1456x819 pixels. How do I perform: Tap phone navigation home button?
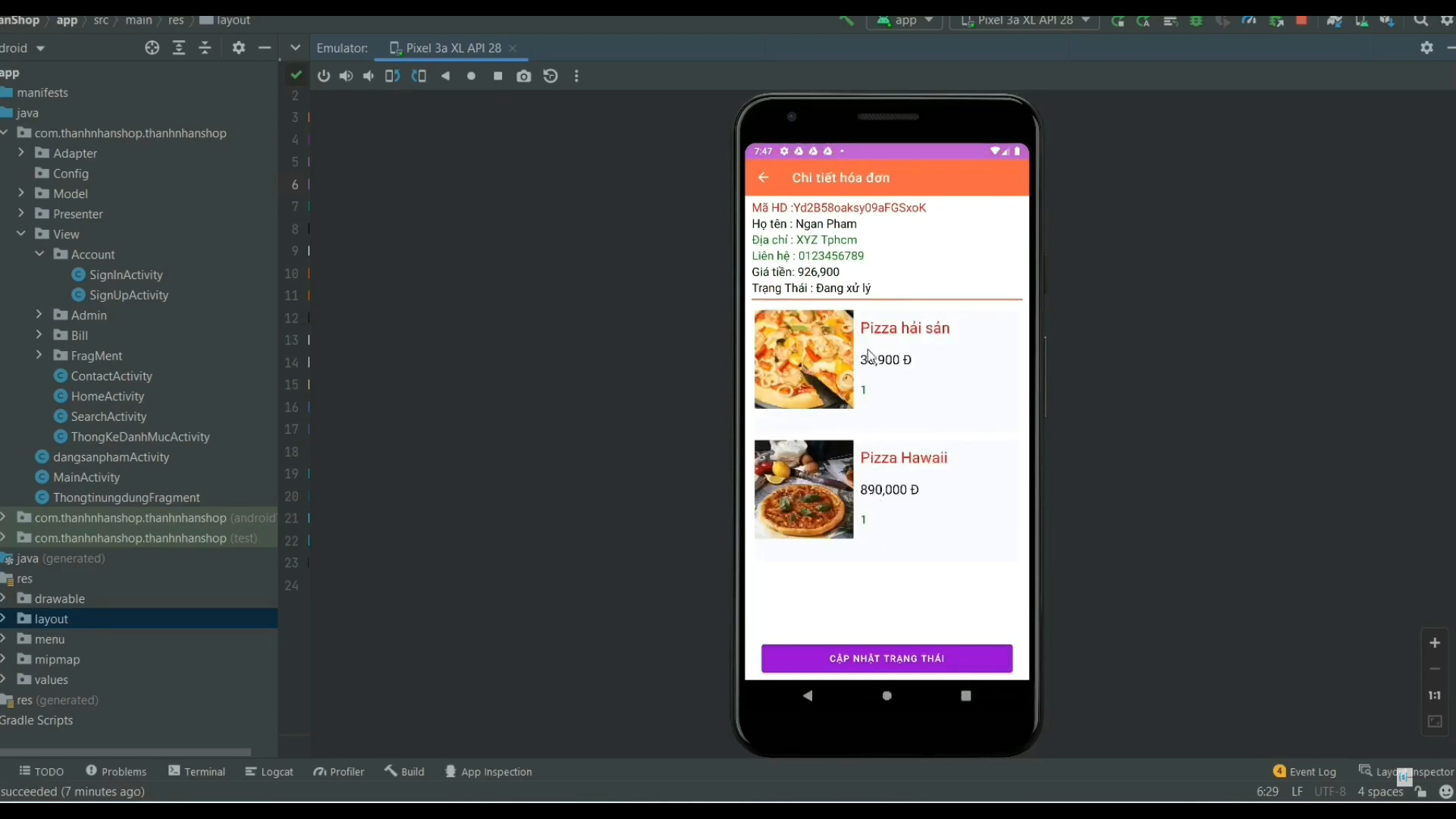886,695
